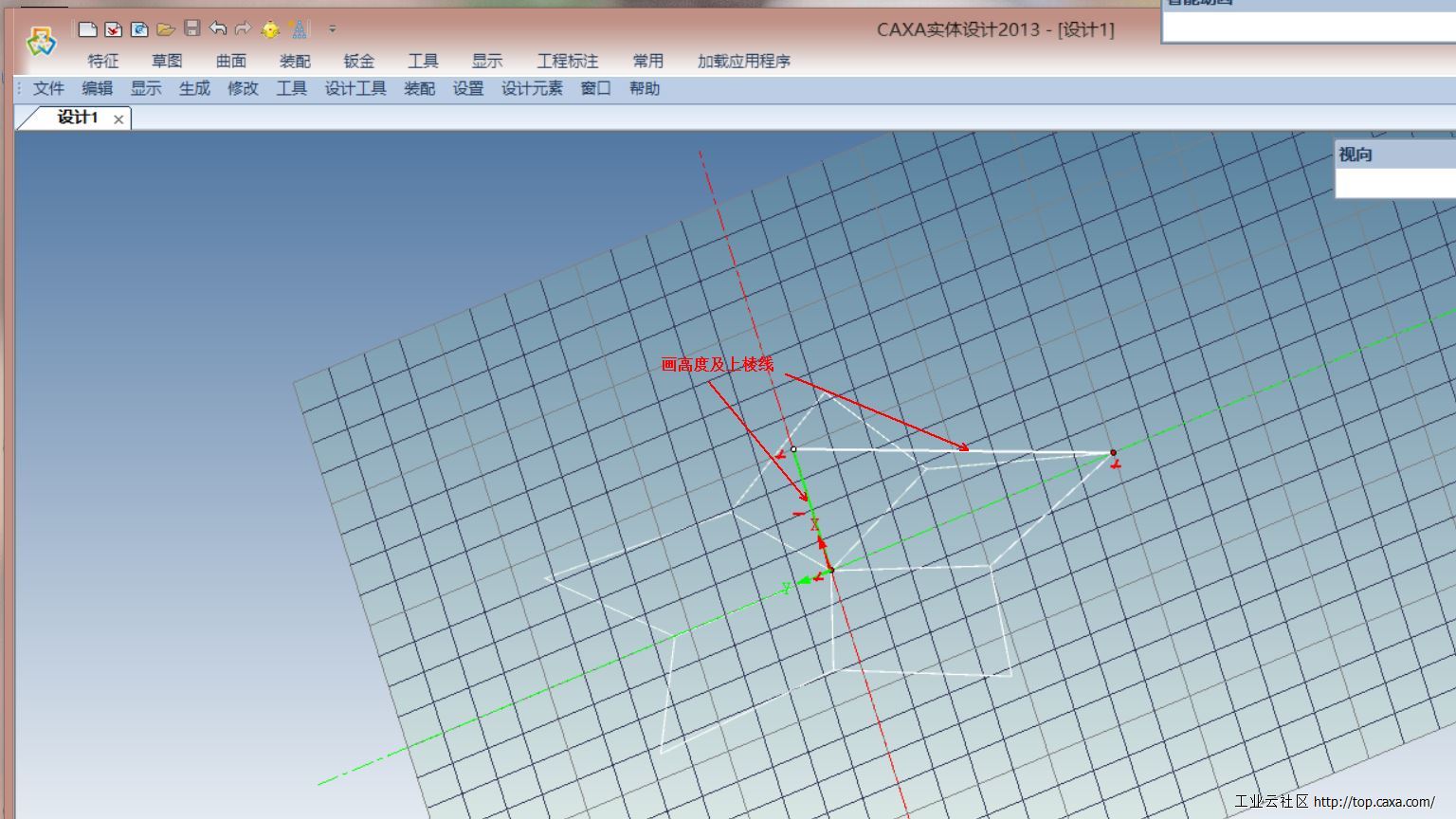The height and width of the screenshot is (819, 1456).
Task: Open the 装配 menu in the menu bar
Action: coord(419,88)
